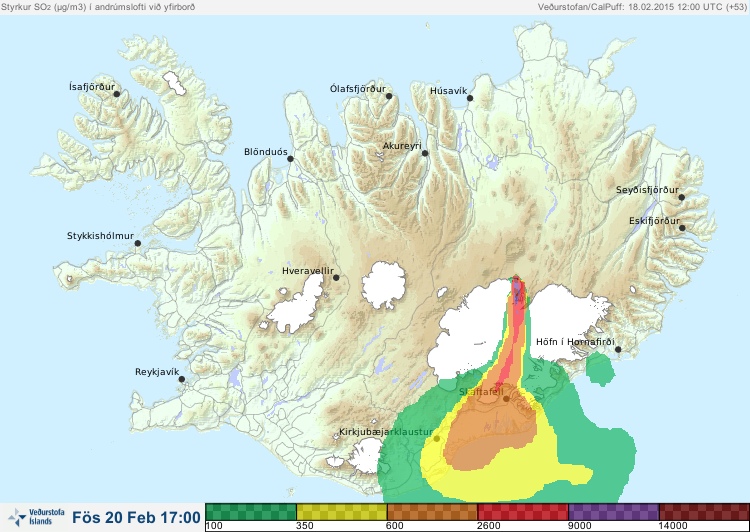This screenshot has height=532, width=750.
Task: Click the Reykjavík city dot
Action: tap(182, 379)
